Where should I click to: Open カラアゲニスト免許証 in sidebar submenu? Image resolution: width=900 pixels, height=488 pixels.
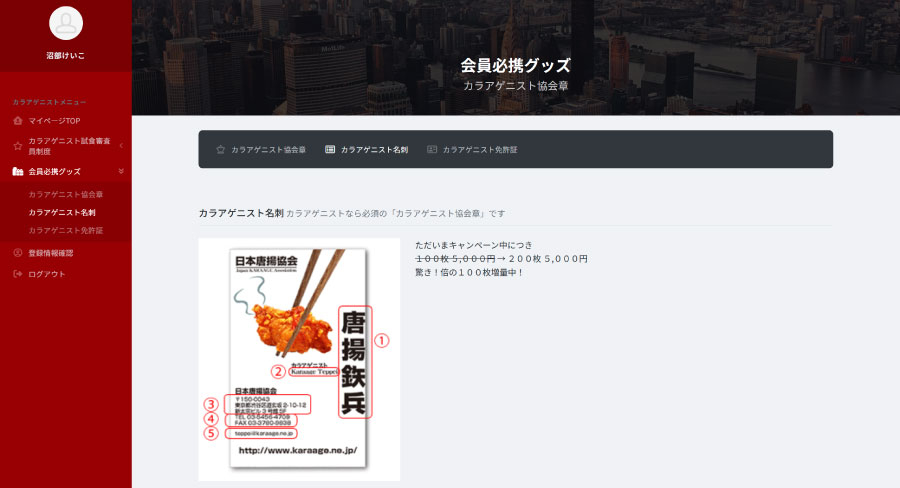pyautogui.click(x=66, y=230)
